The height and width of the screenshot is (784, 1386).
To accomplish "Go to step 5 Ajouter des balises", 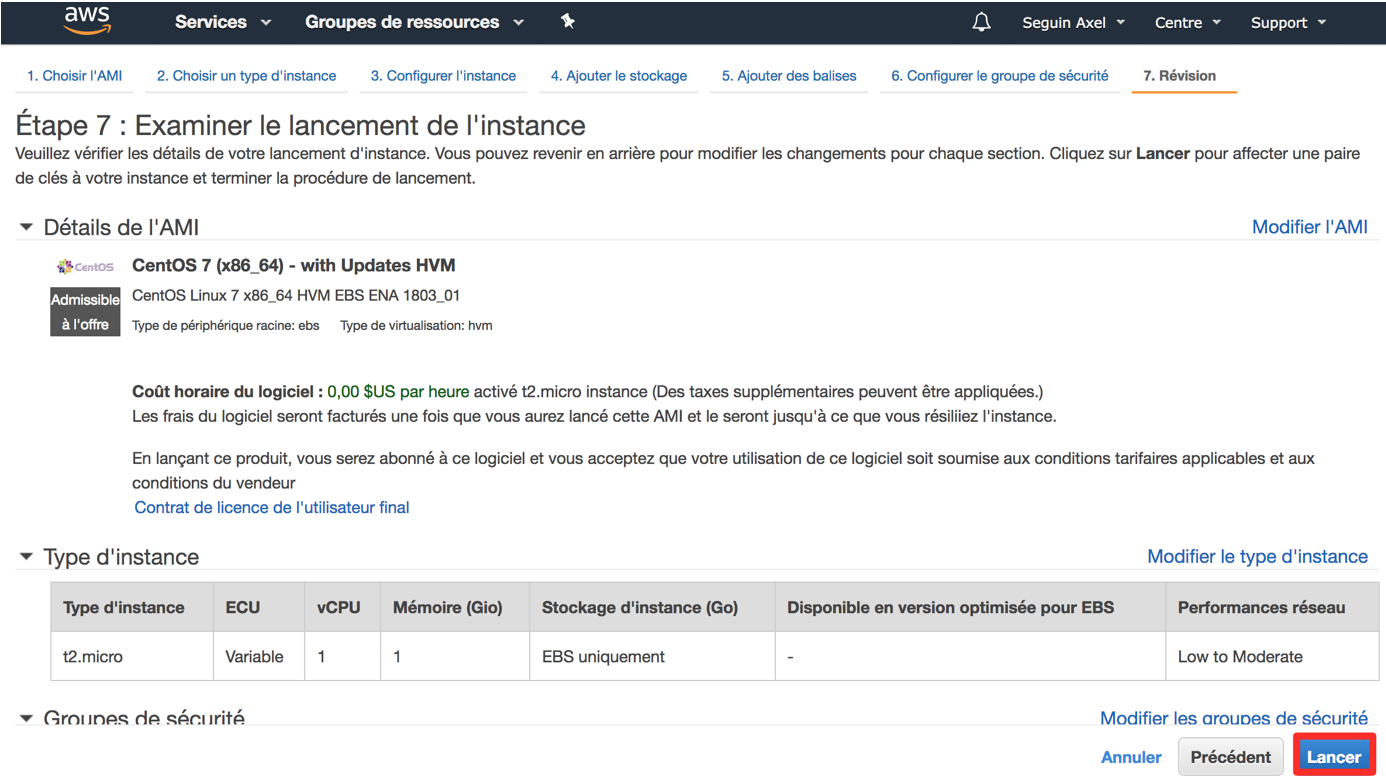I will click(789, 76).
